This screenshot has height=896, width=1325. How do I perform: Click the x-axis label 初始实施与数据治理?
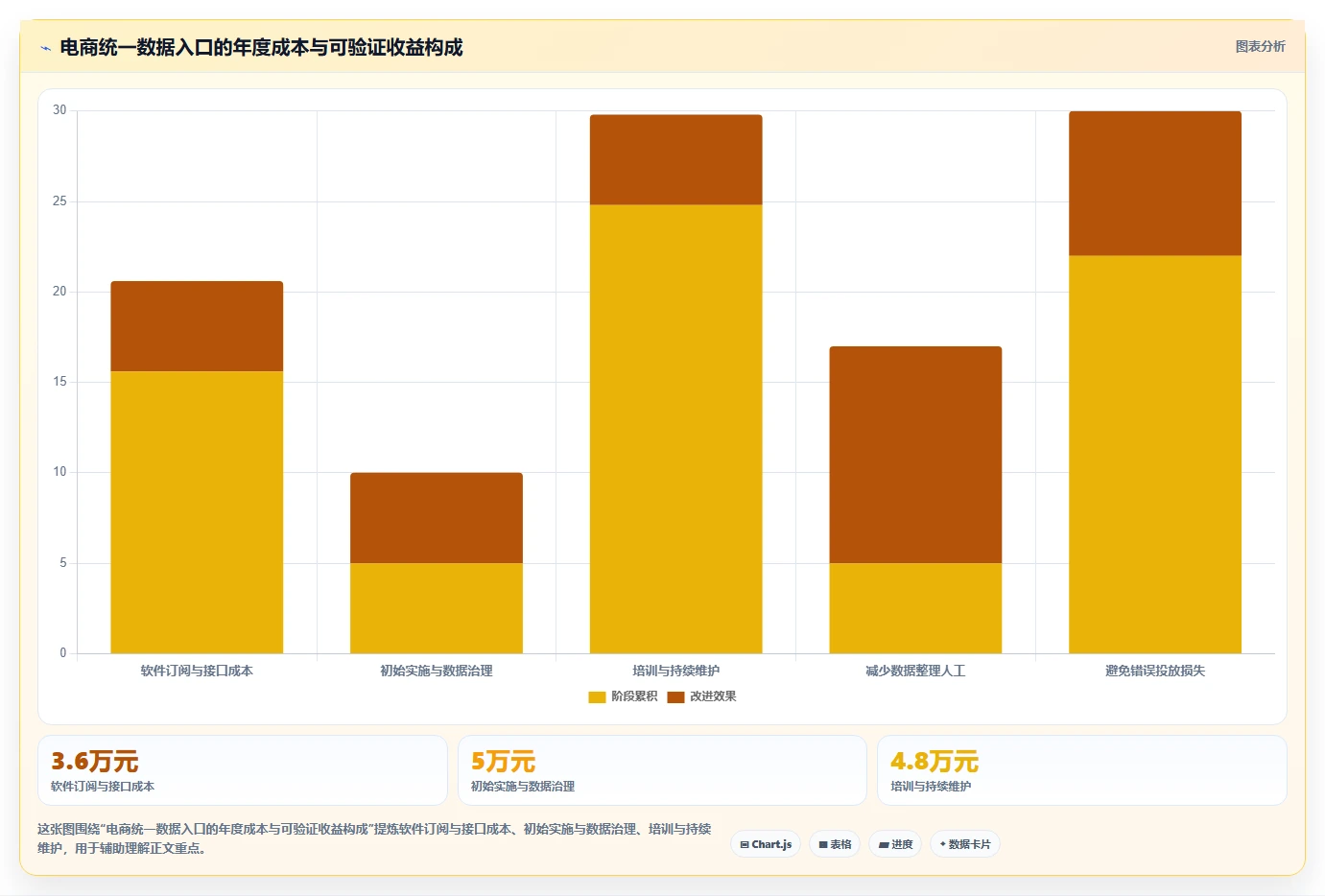437,671
